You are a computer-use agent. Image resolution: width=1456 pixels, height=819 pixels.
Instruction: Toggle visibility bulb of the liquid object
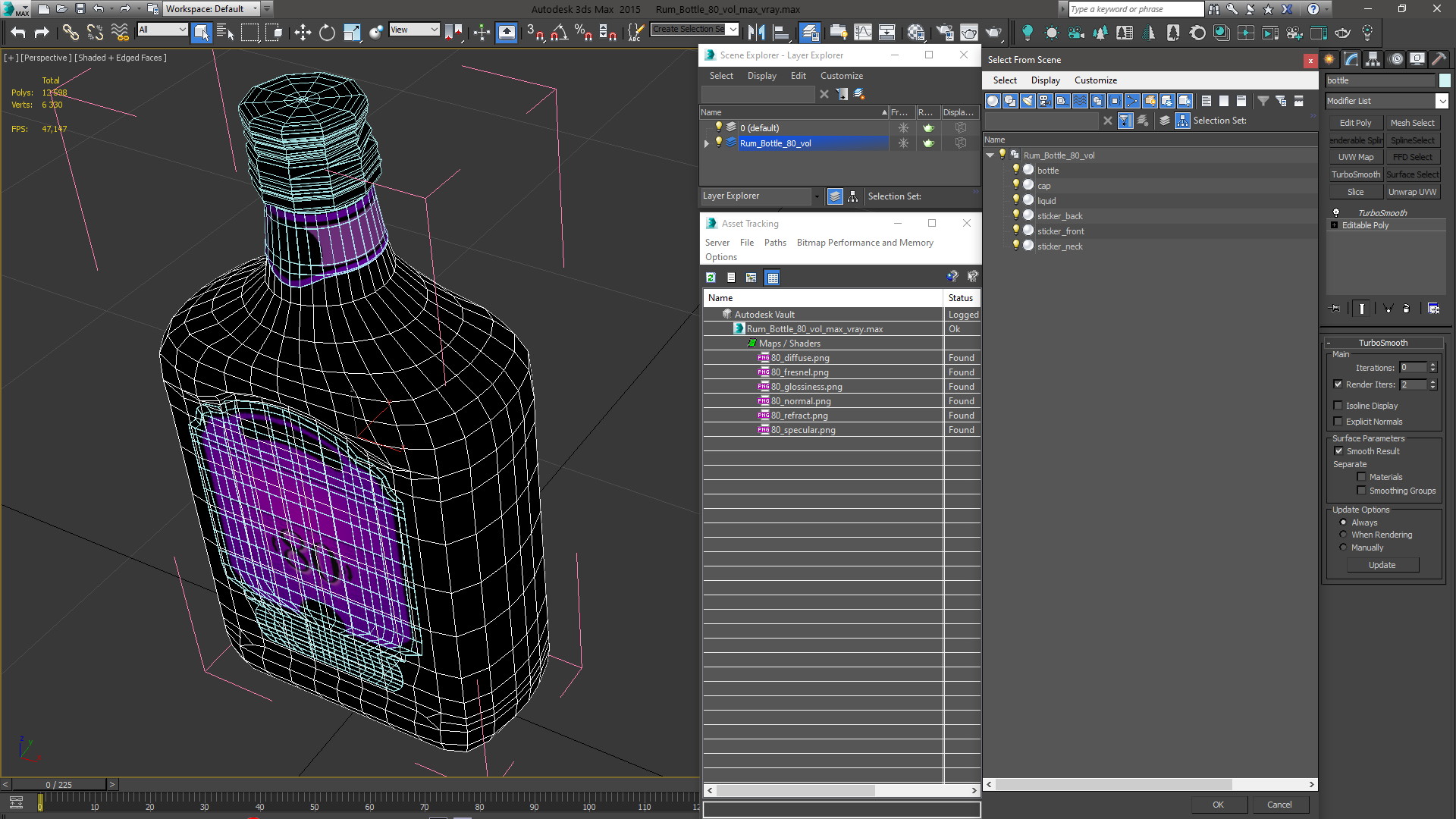[x=1016, y=200]
